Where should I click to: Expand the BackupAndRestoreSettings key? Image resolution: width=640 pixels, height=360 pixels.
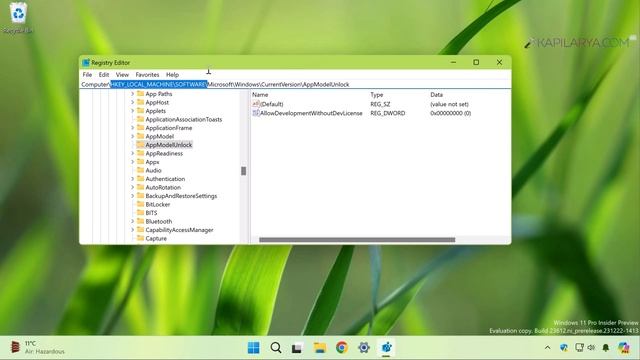pos(133,196)
